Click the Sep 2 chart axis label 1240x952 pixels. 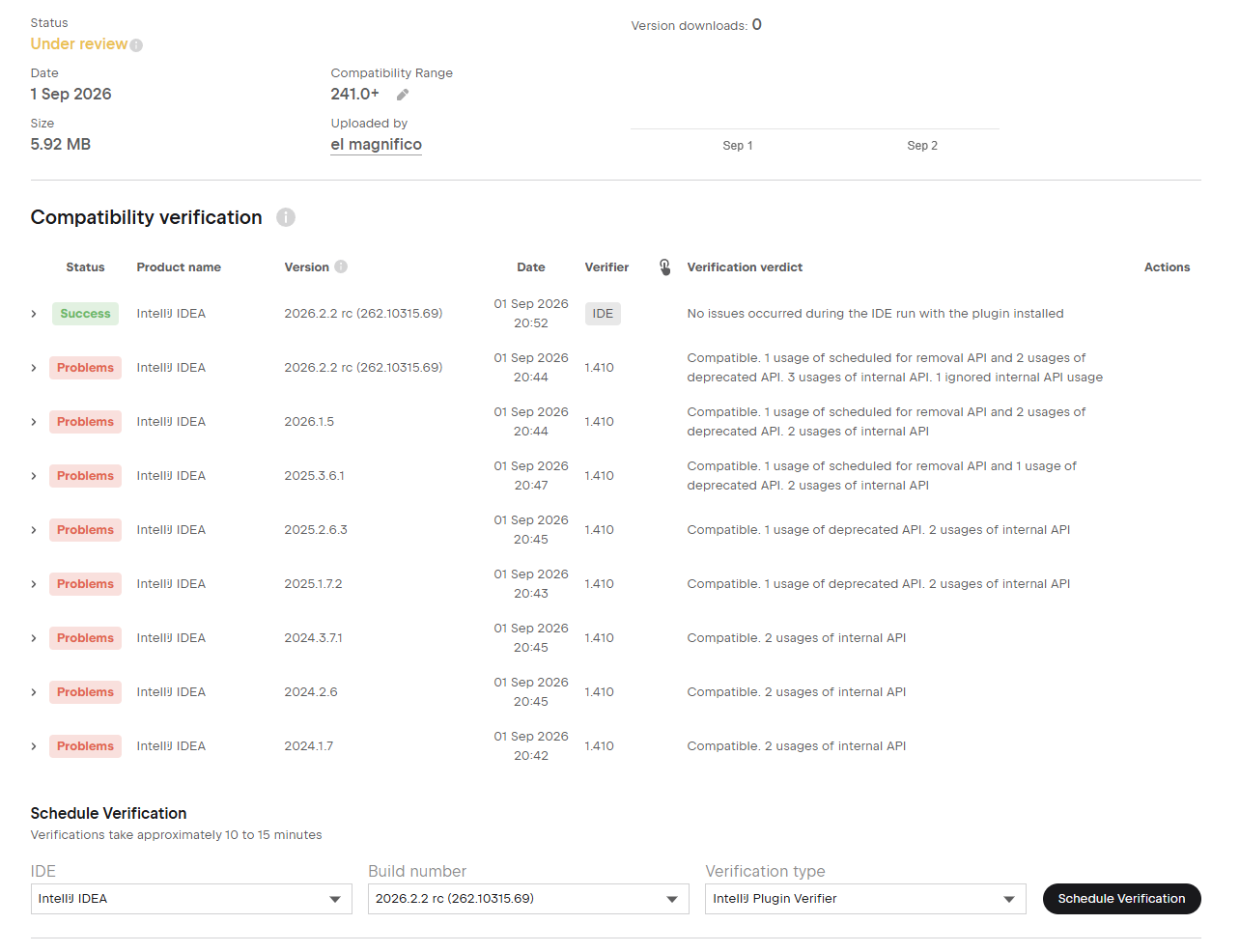(x=922, y=146)
